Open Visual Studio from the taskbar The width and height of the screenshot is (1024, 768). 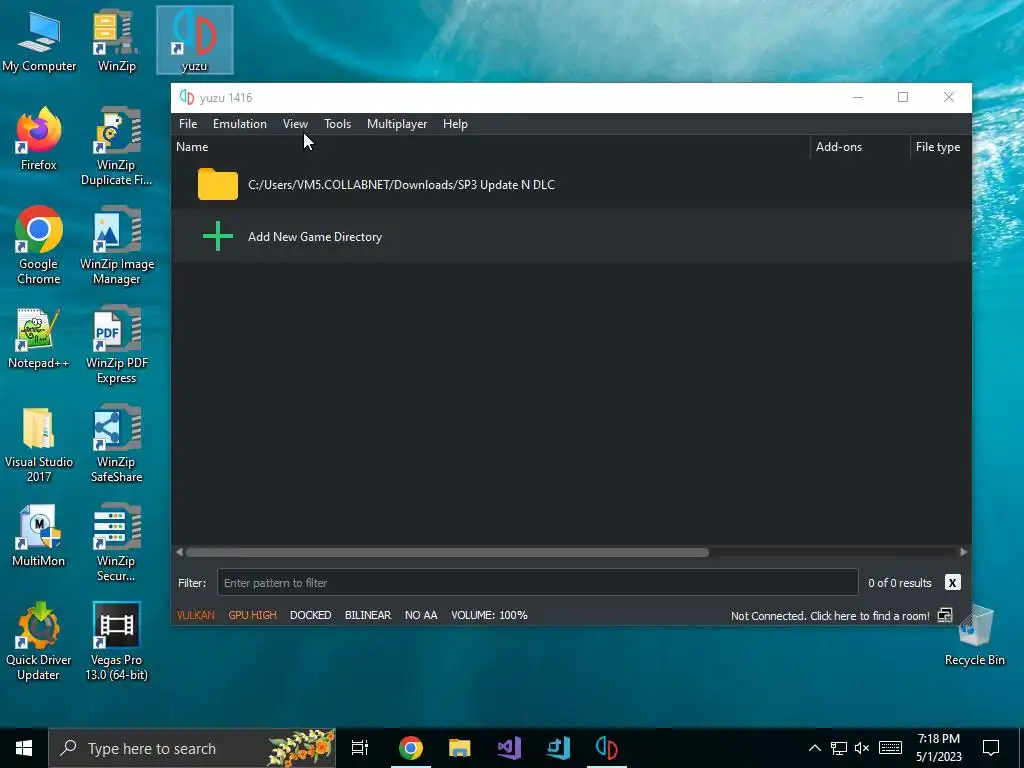point(509,748)
